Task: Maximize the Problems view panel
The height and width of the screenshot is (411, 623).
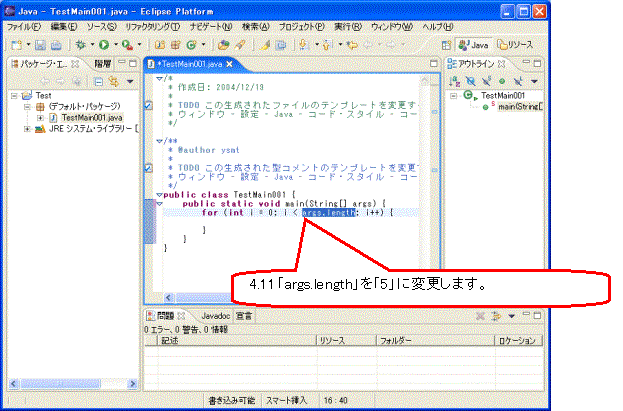Action: 537,316
